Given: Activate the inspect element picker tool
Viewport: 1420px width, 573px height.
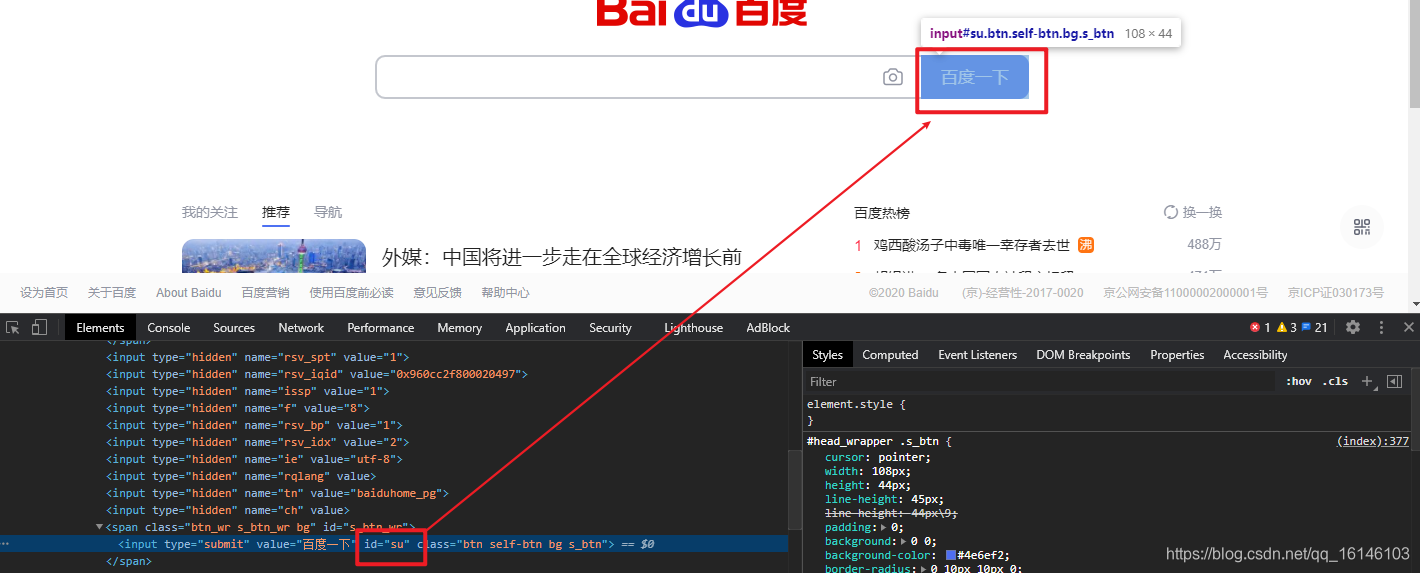Looking at the screenshot, I should pyautogui.click(x=13, y=327).
